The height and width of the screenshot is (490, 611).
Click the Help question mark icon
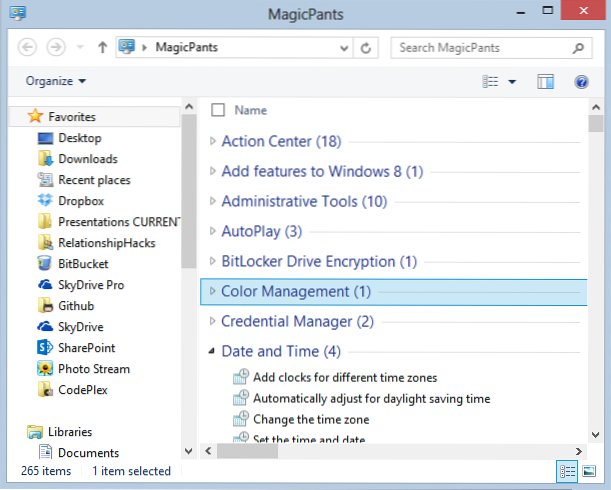[x=581, y=81]
